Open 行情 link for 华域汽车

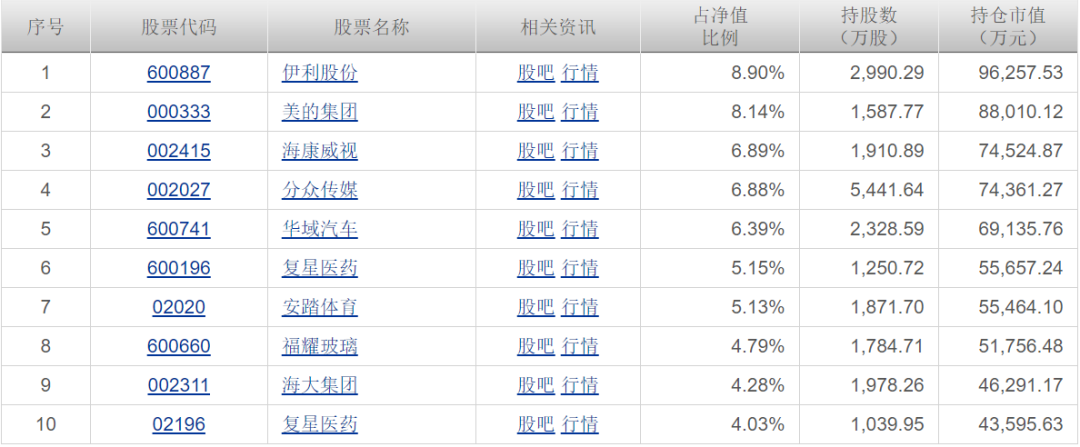[x=580, y=229]
